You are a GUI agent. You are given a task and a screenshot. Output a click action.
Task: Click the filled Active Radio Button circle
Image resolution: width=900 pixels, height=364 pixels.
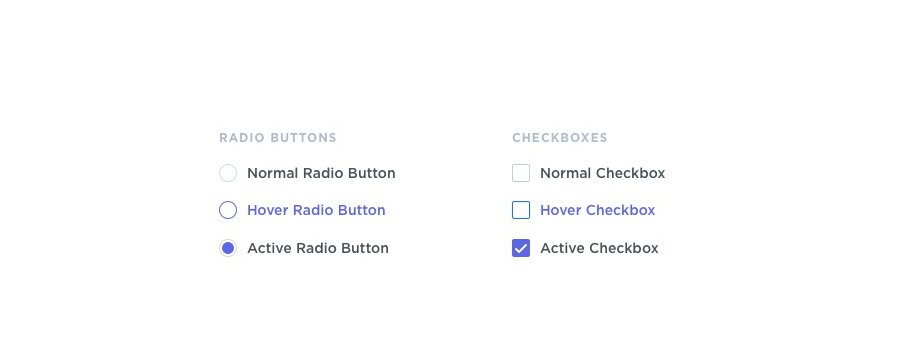point(228,248)
